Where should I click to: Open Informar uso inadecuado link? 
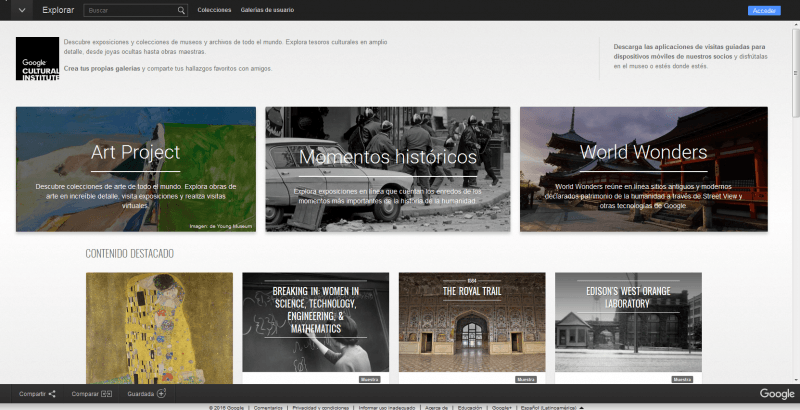point(387,407)
